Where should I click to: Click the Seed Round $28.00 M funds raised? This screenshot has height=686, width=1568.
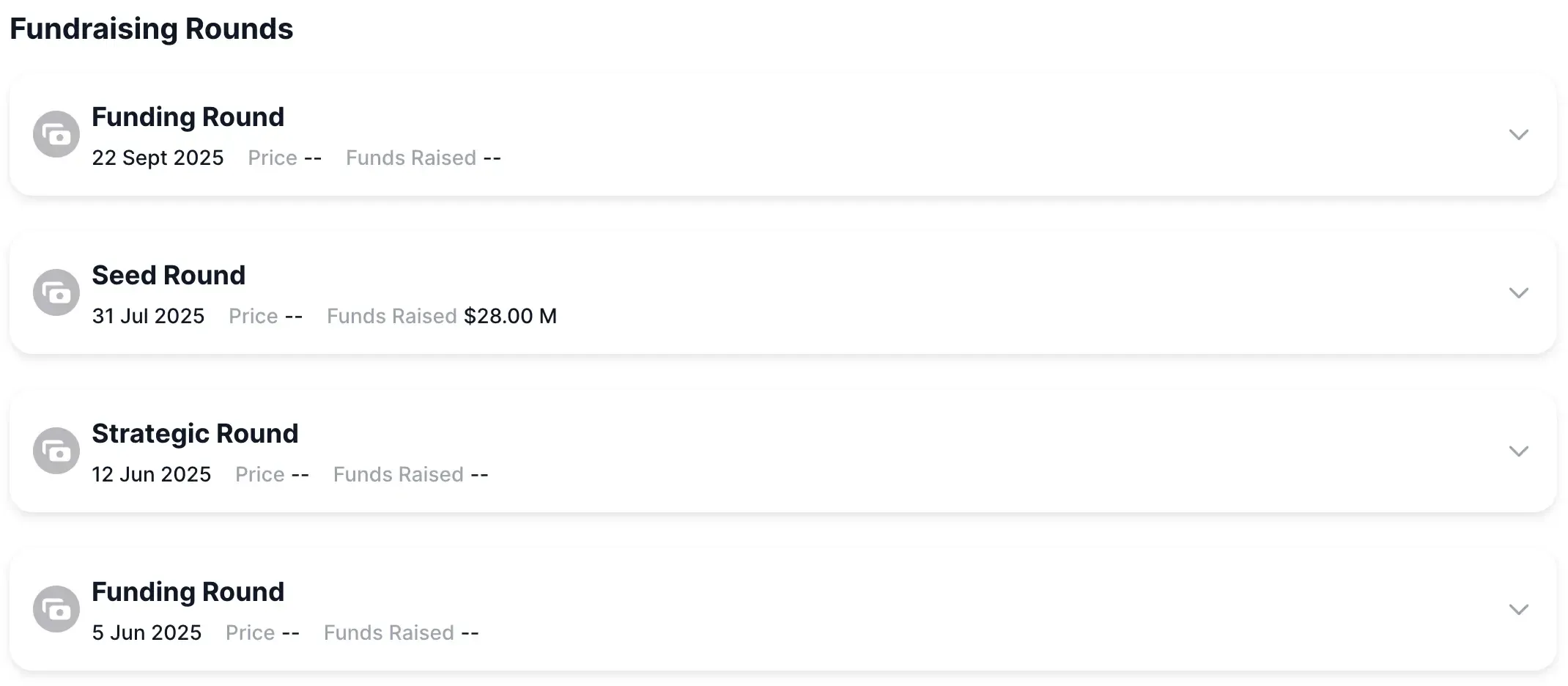tap(510, 317)
